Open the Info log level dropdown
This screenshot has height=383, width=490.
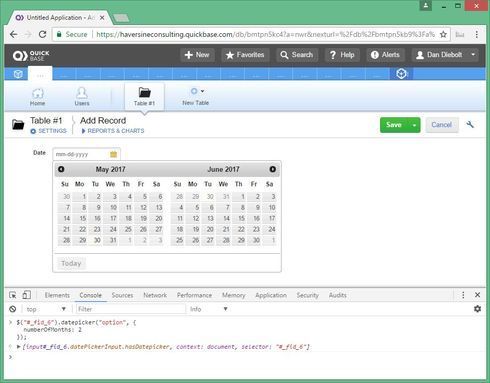tap(208, 309)
